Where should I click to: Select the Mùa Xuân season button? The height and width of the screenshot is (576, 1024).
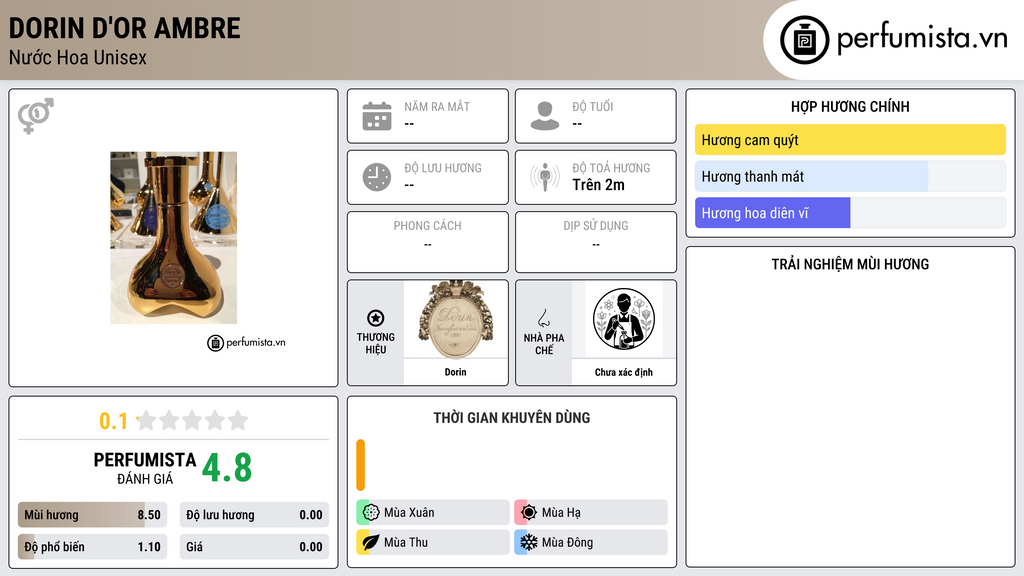coord(433,513)
